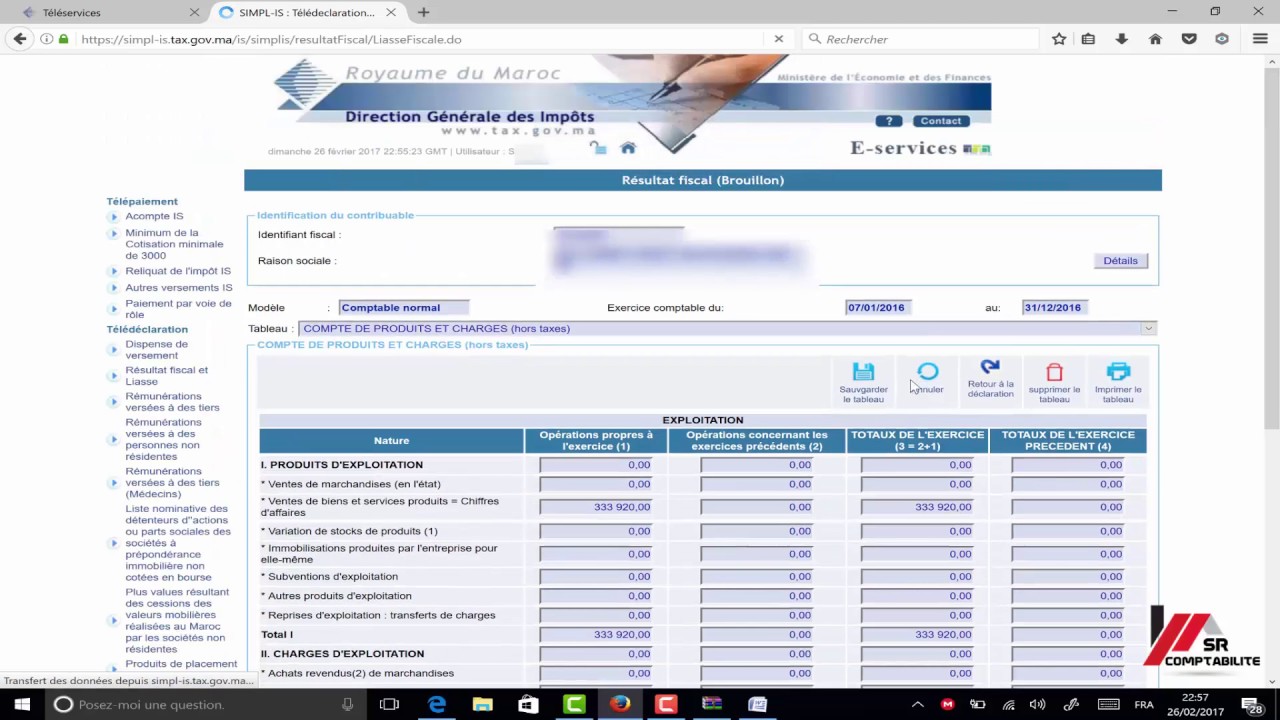Screen dimensions: 1280x720
Task: Click the Contact button in header
Action: click(940, 121)
